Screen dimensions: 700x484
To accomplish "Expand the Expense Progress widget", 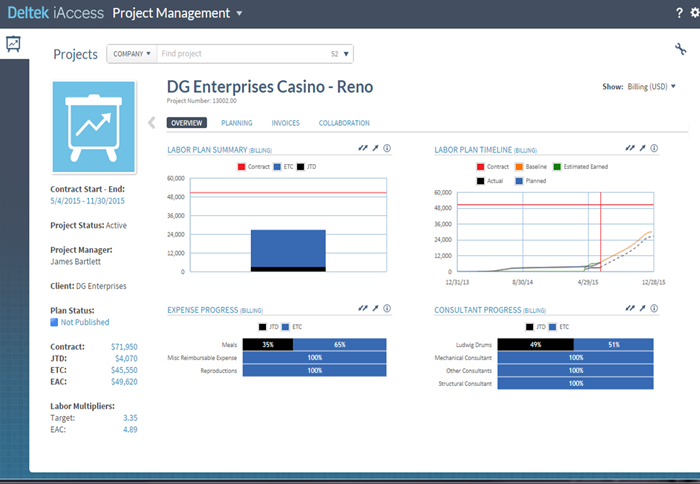I will point(362,308).
